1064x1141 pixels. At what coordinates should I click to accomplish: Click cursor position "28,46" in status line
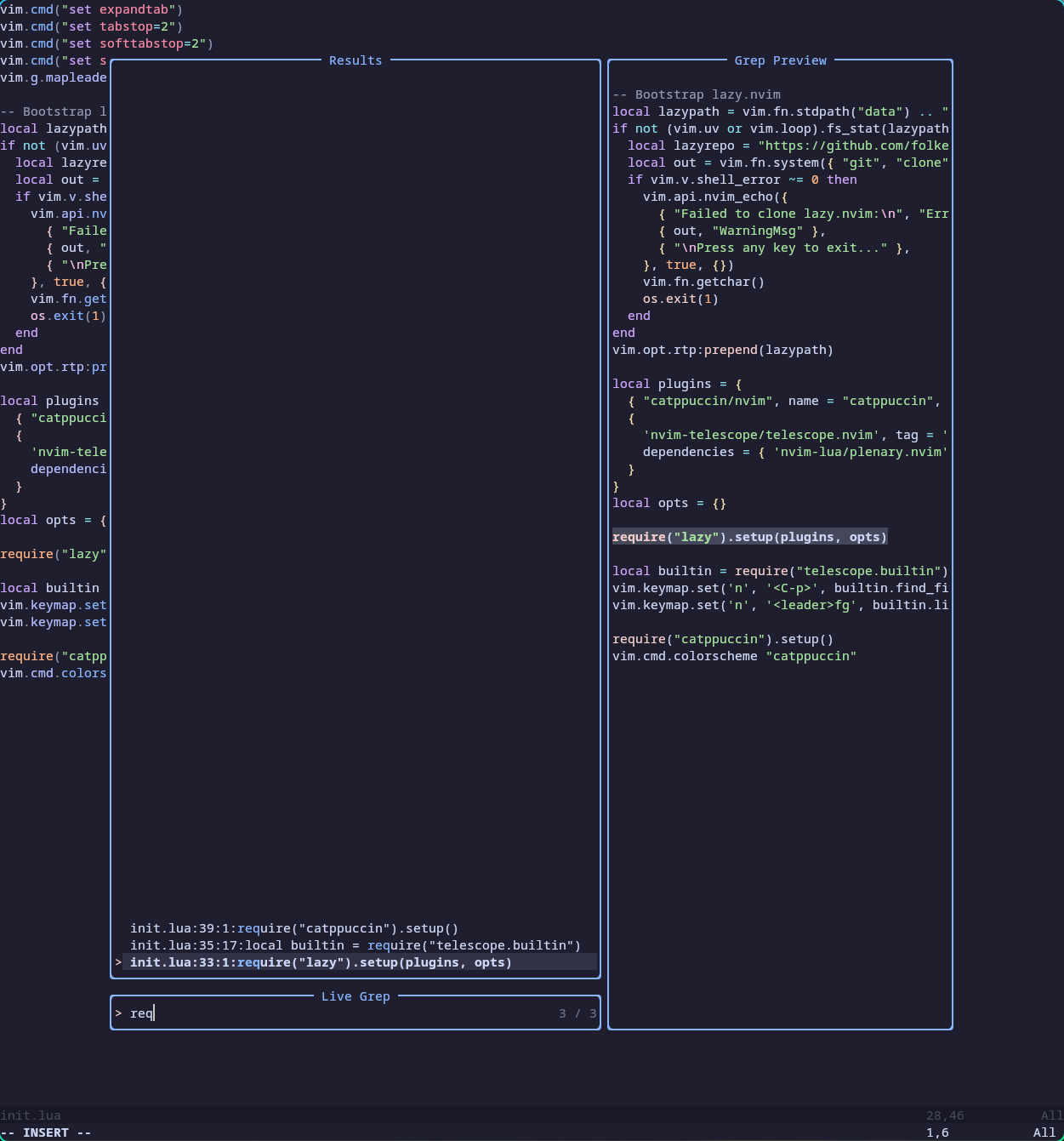coord(945,1115)
